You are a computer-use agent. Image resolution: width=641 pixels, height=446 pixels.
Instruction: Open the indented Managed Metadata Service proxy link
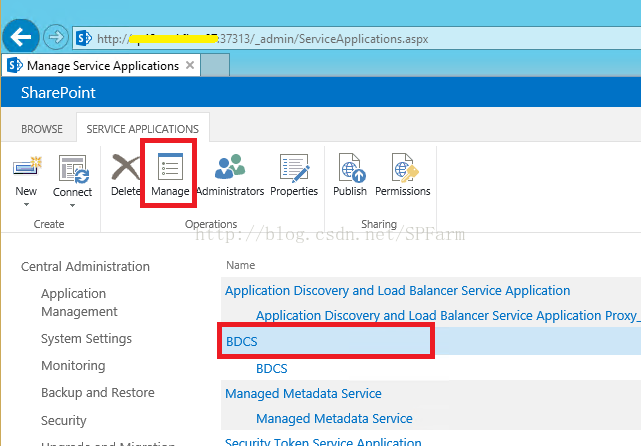[334, 419]
